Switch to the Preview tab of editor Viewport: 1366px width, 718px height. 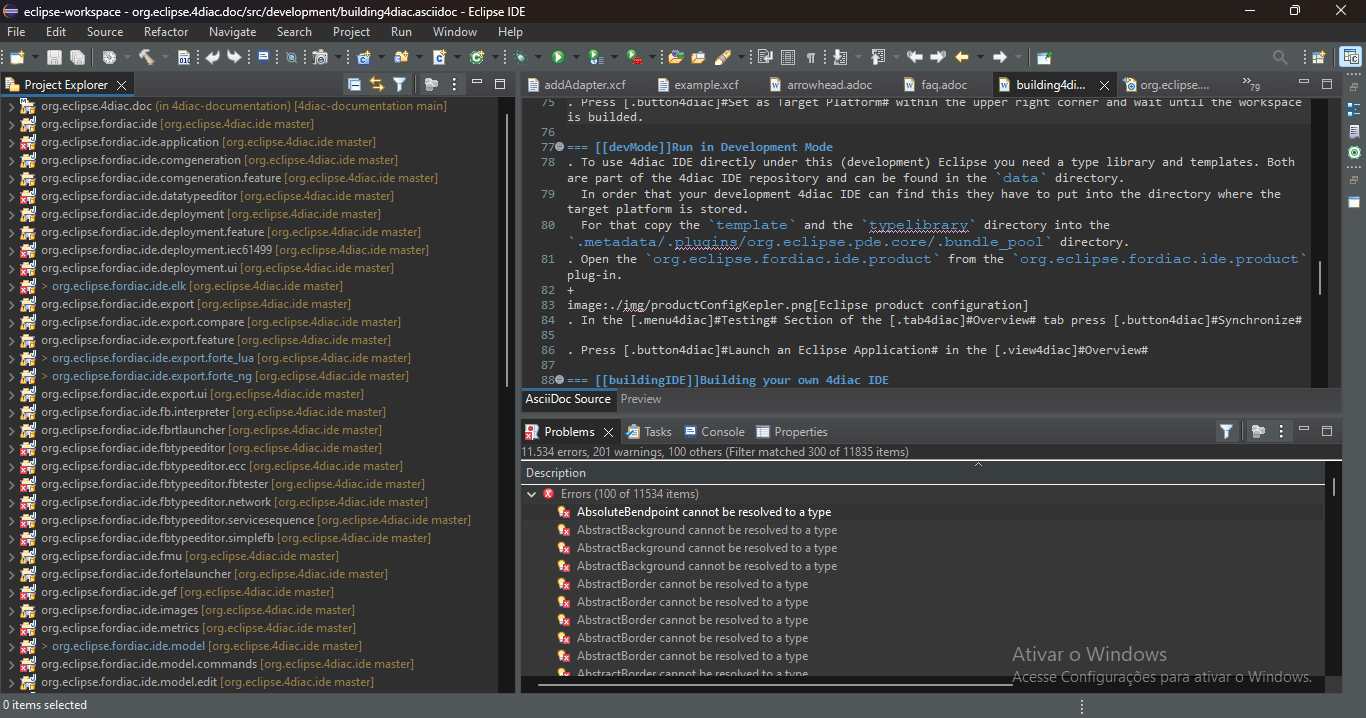click(641, 399)
